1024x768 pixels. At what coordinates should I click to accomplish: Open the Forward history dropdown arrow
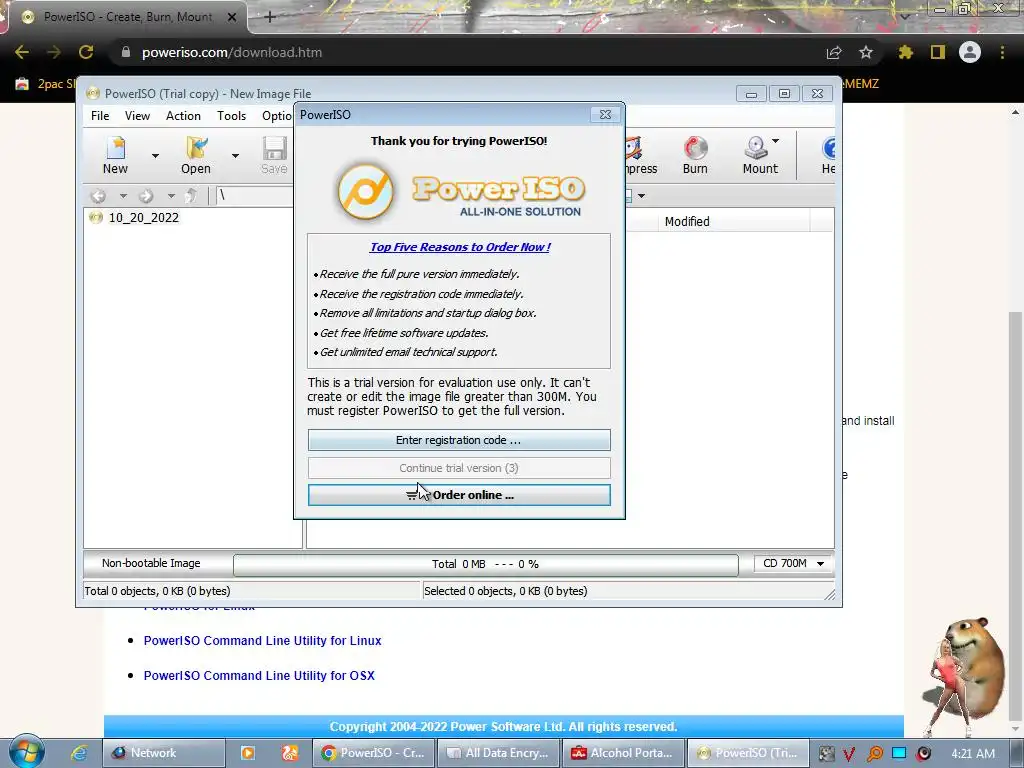coord(170,195)
